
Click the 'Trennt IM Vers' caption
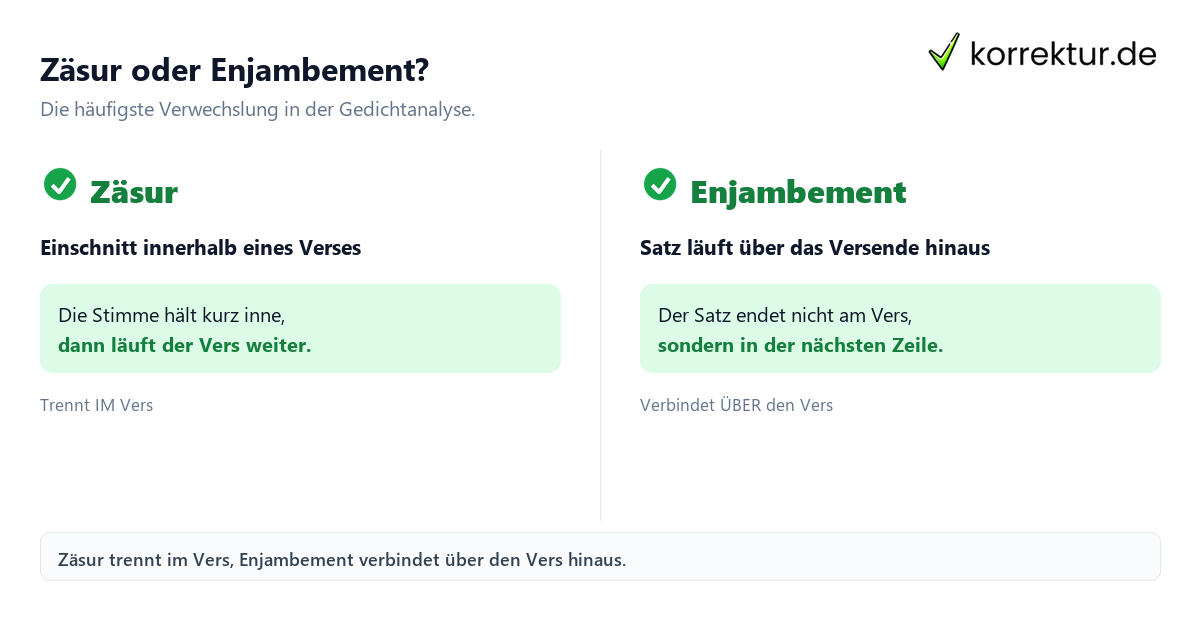pyautogui.click(x=97, y=405)
